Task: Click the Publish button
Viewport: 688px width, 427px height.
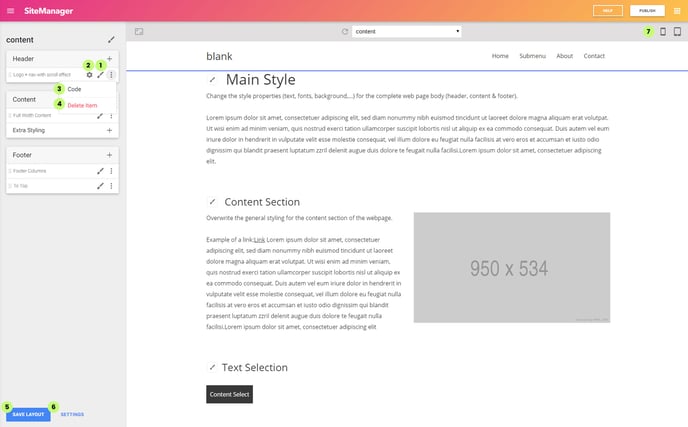Action: [x=647, y=11]
